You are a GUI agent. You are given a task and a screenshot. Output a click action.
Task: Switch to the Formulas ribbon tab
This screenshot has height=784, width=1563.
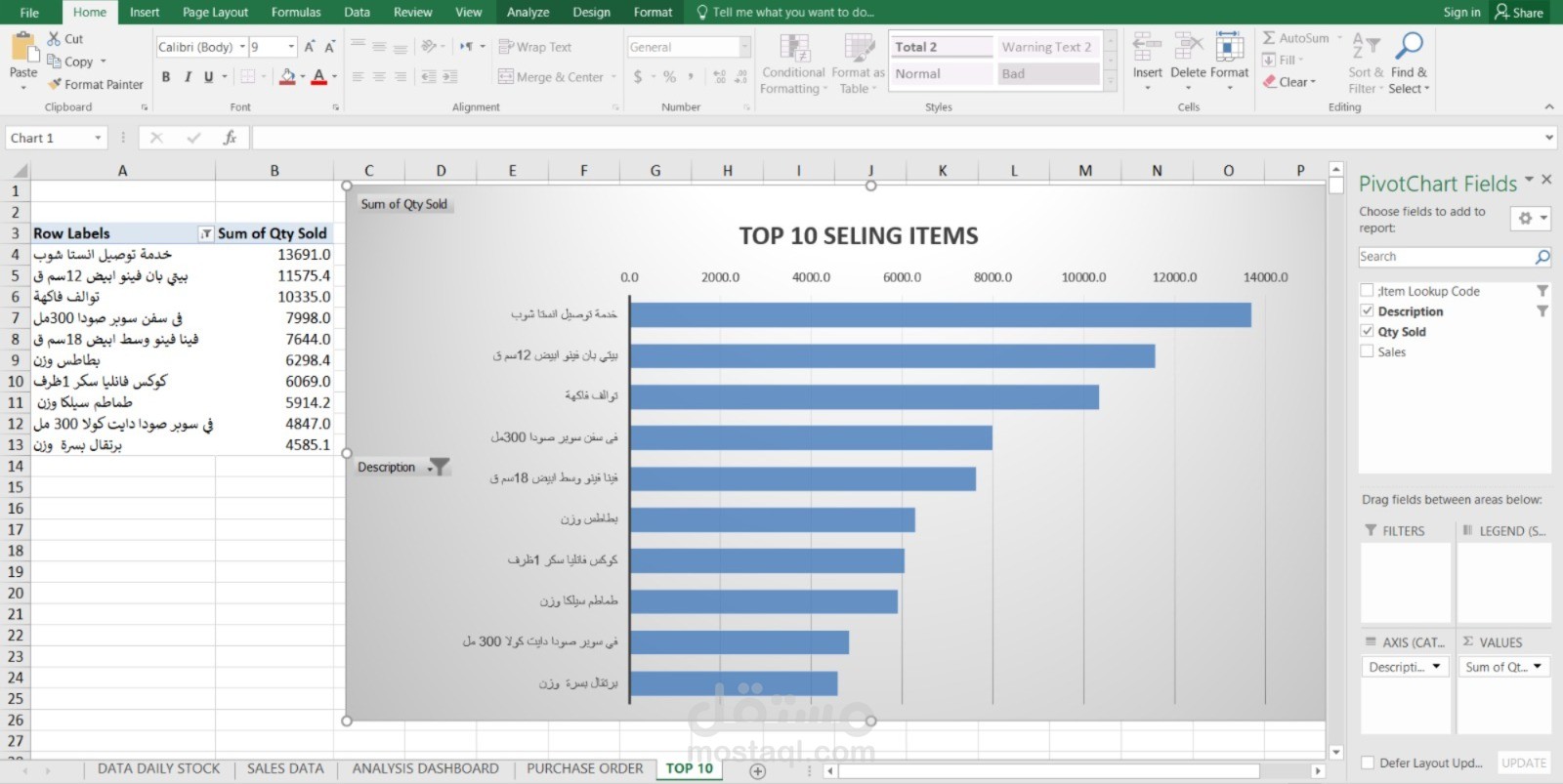(296, 12)
